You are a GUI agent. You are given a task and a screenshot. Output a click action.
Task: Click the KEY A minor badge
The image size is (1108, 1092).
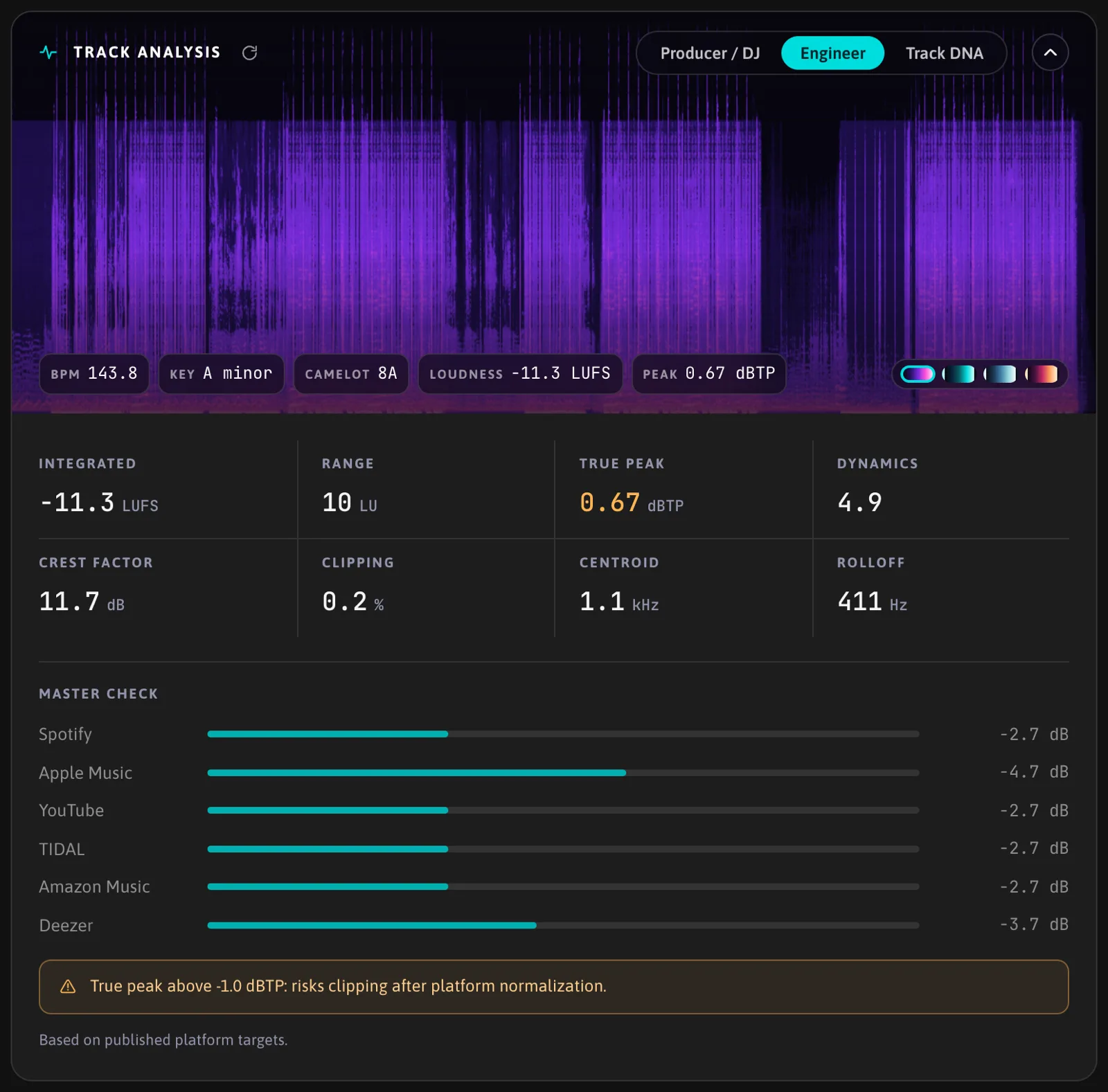tap(222, 374)
